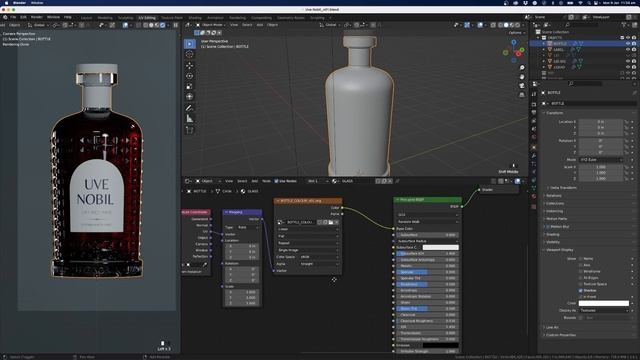Hide LIQUID object with its eye icon
This screenshot has width=640, height=360.
[628, 67]
